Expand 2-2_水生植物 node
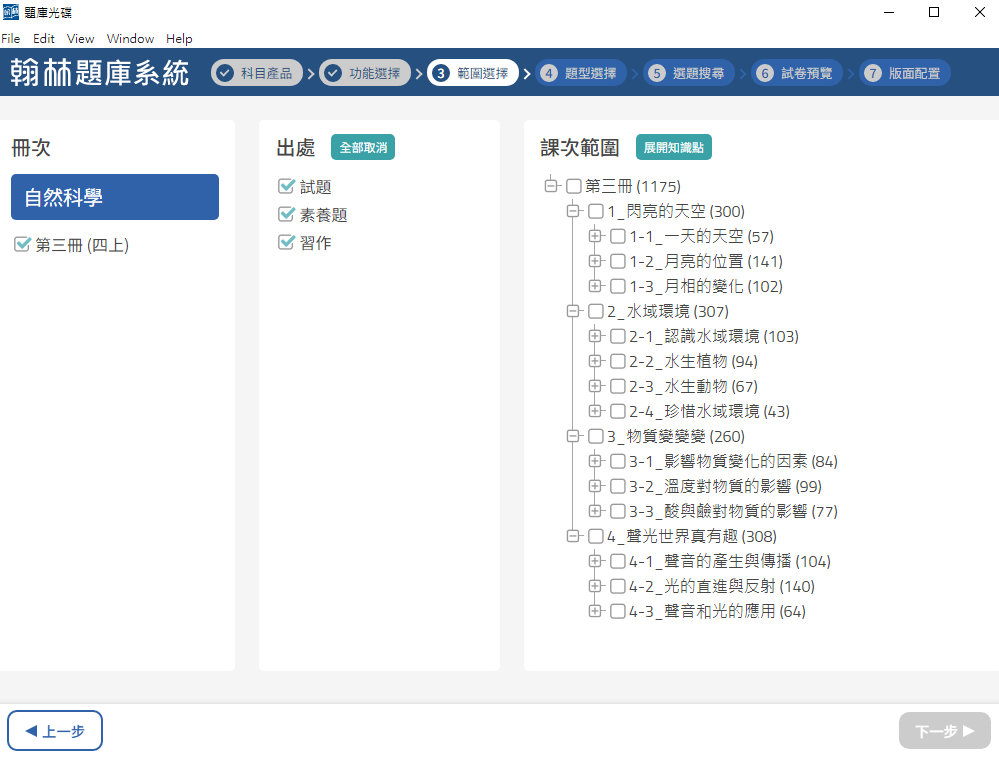999x757 pixels. point(594,361)
